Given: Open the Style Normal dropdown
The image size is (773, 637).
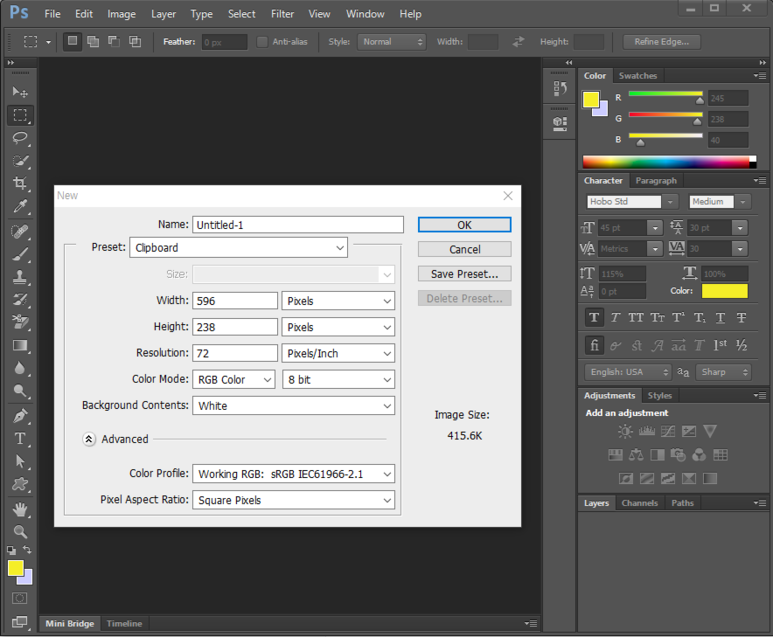Looking at the screenshot, I should 392,42.
